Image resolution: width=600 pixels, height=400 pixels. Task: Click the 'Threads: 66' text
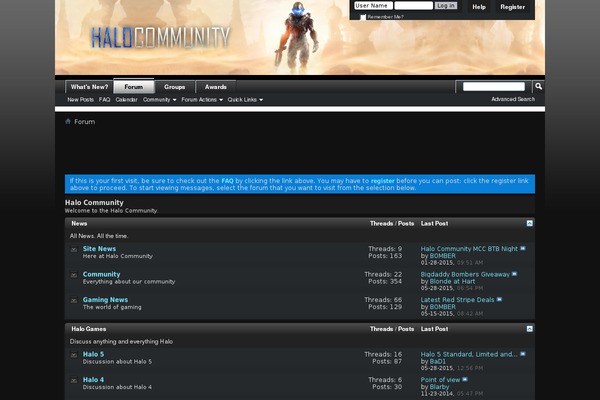pyautogui.click(x=383, y=300)
